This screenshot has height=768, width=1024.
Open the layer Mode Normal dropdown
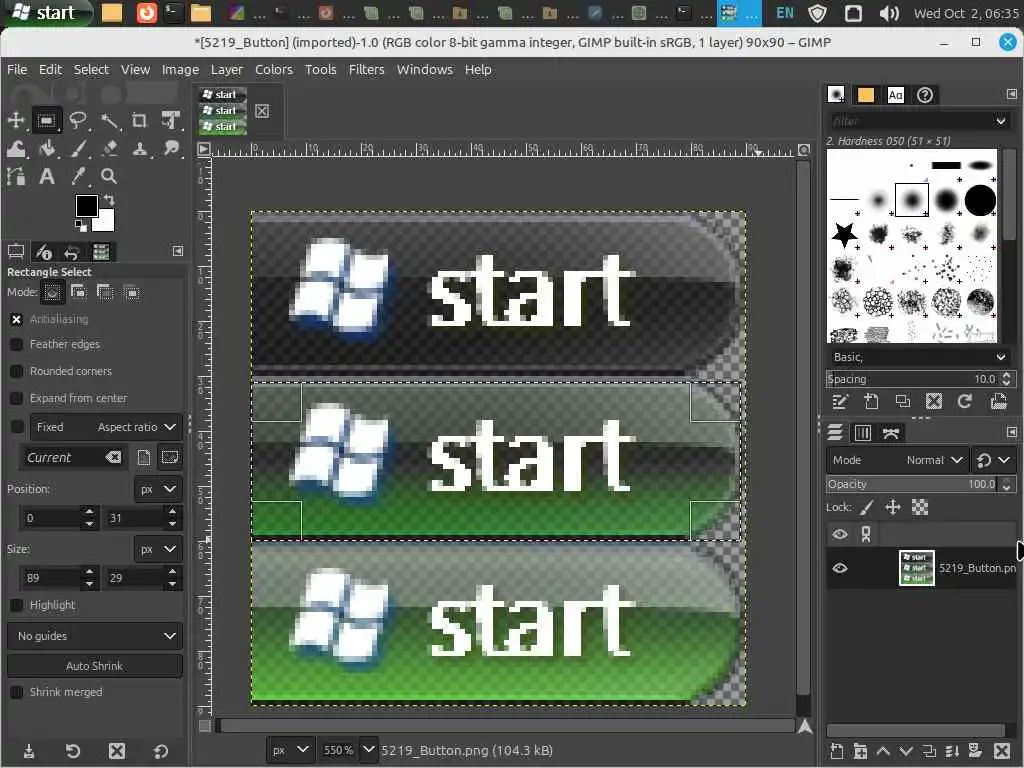coord(897,460)
